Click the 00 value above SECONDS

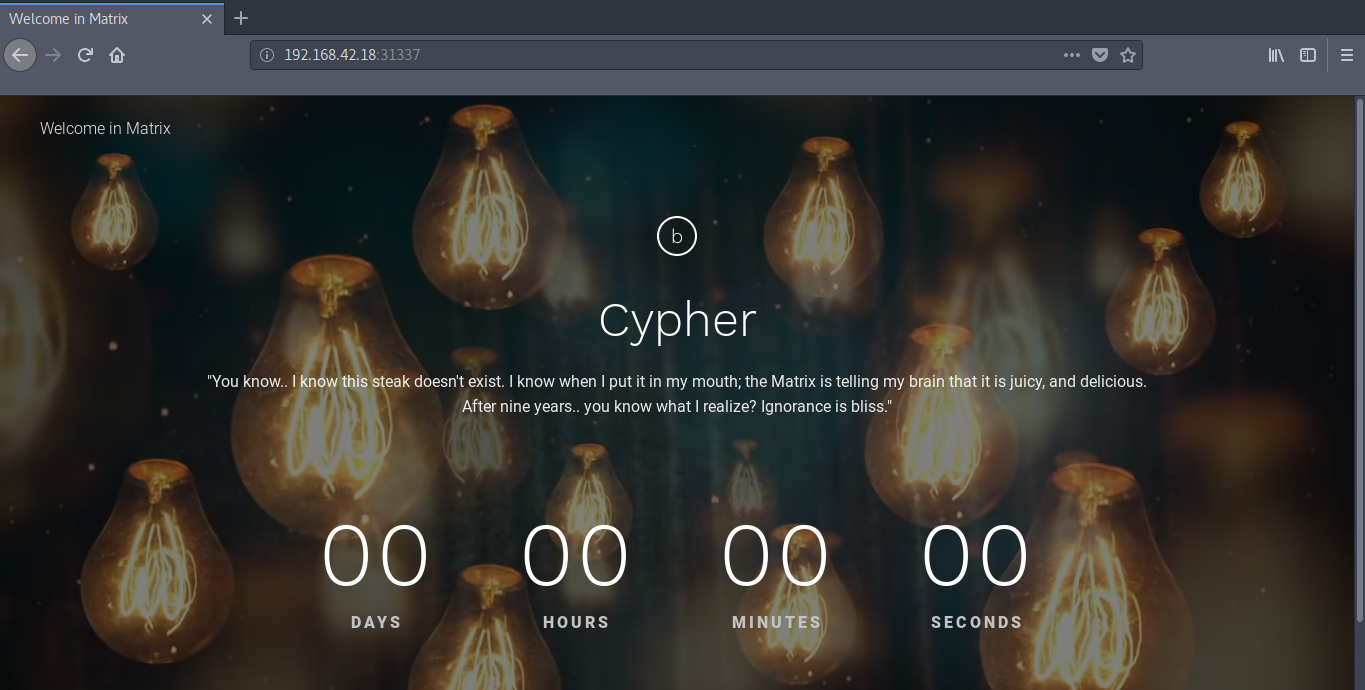976,557
